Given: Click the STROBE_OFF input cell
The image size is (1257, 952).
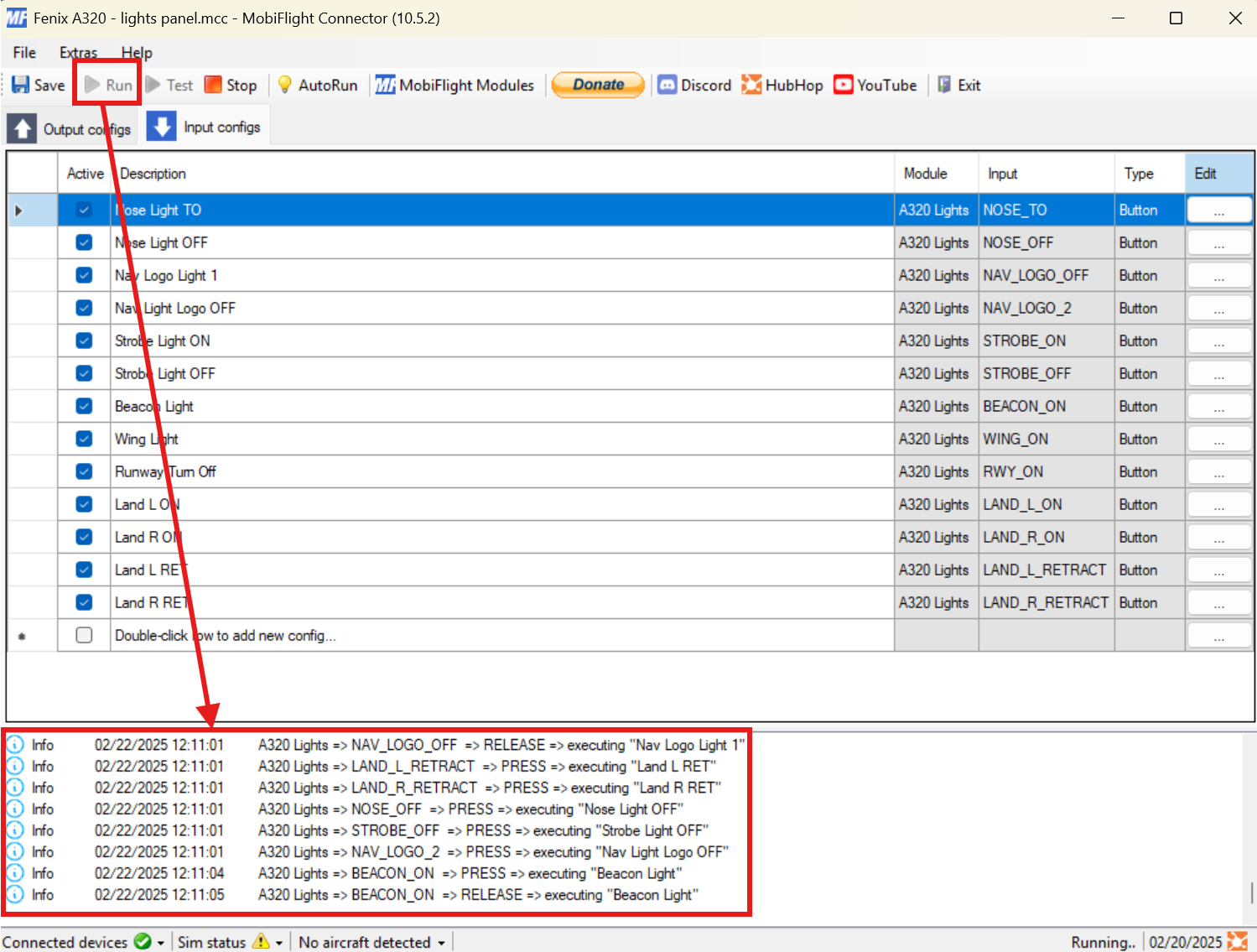Looking at the screenshot, I should click(1047, 373).
